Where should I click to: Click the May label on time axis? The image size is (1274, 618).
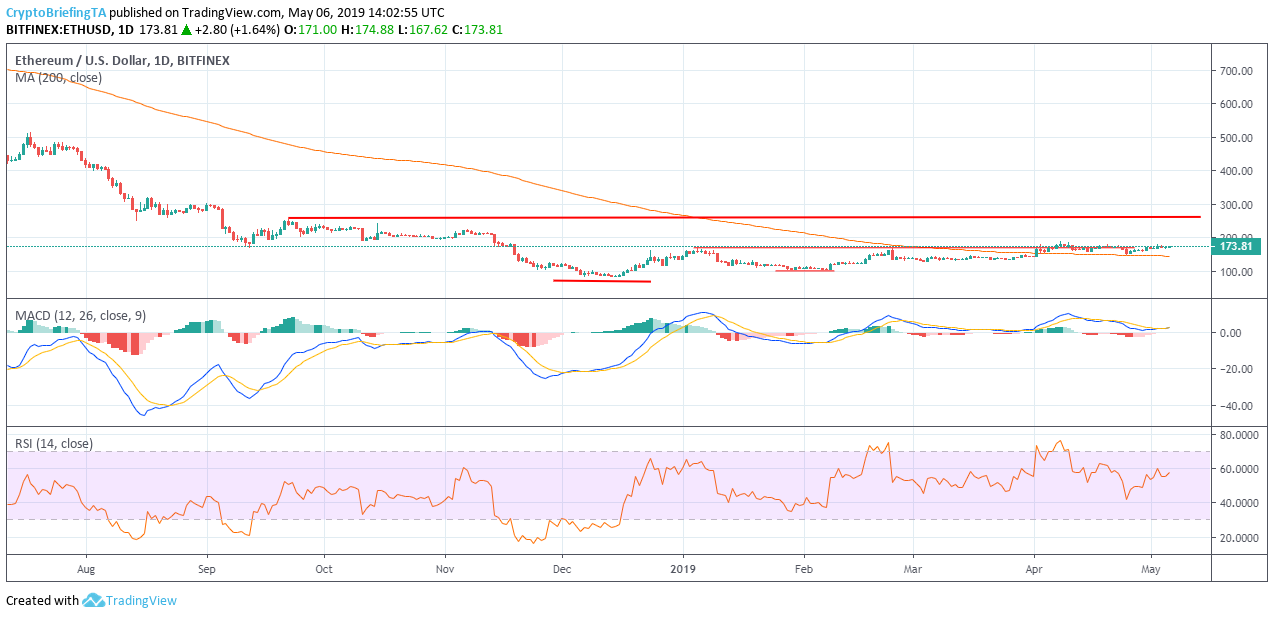pyautogui.click(x=1151, y=569)
